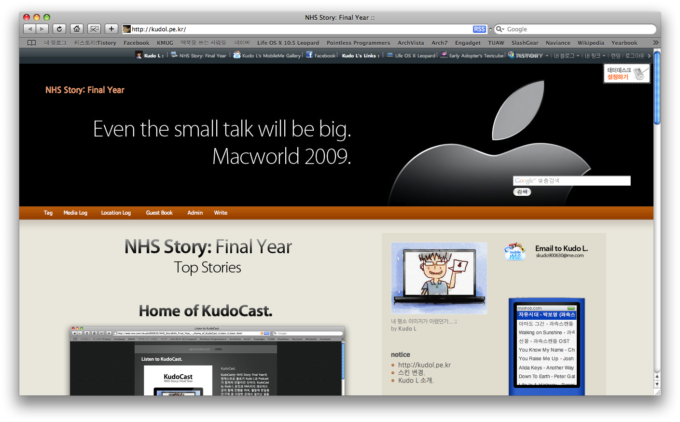Open the Tag menu item
680x422 pixels.
tap(48, 213)
